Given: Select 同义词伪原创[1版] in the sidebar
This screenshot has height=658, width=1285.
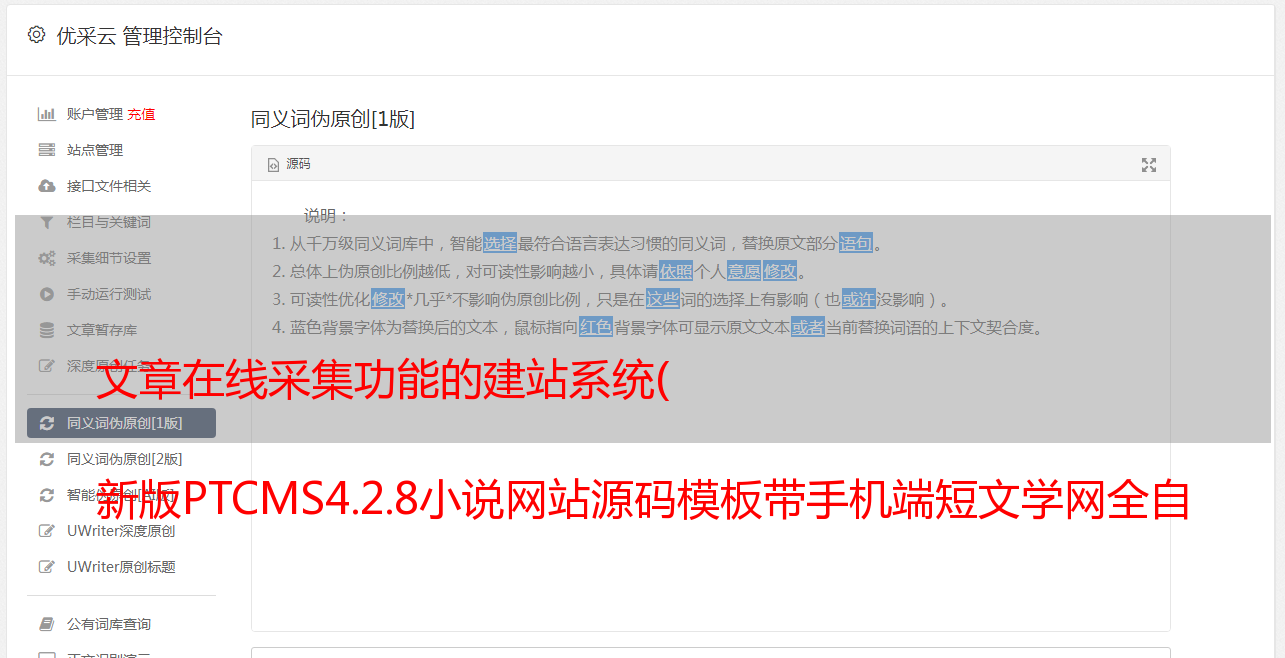Looking at the screenshot, I should pos(121,423).
